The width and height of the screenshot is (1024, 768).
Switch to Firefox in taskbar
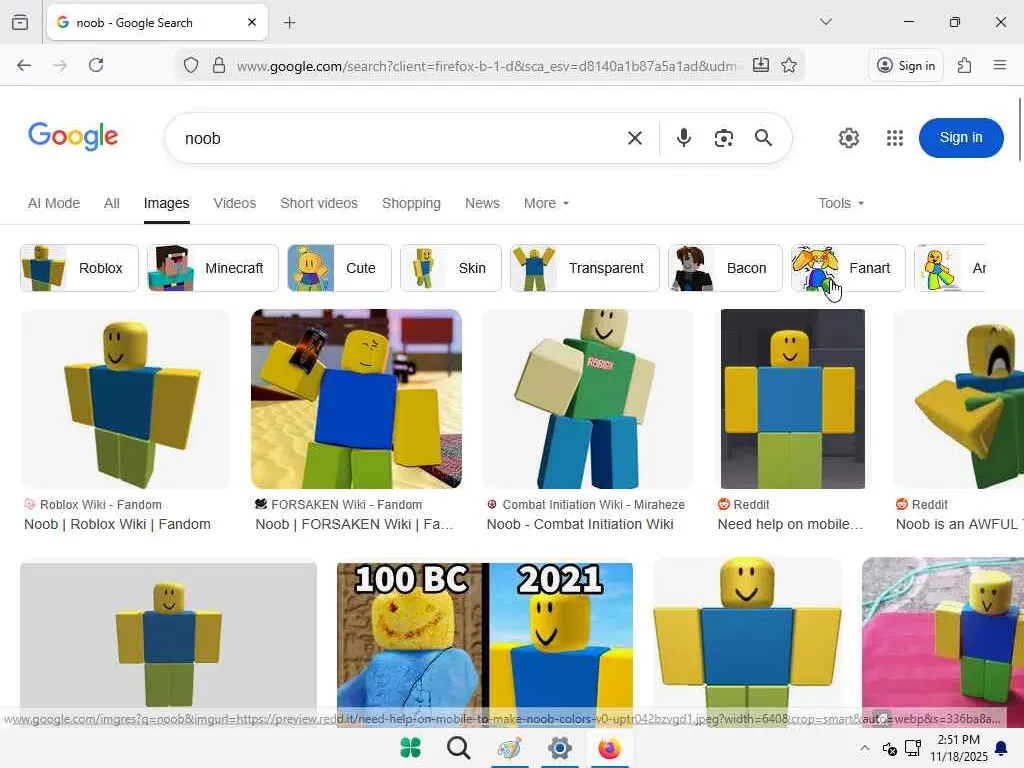pyautogui.click(x=609, y=748)
